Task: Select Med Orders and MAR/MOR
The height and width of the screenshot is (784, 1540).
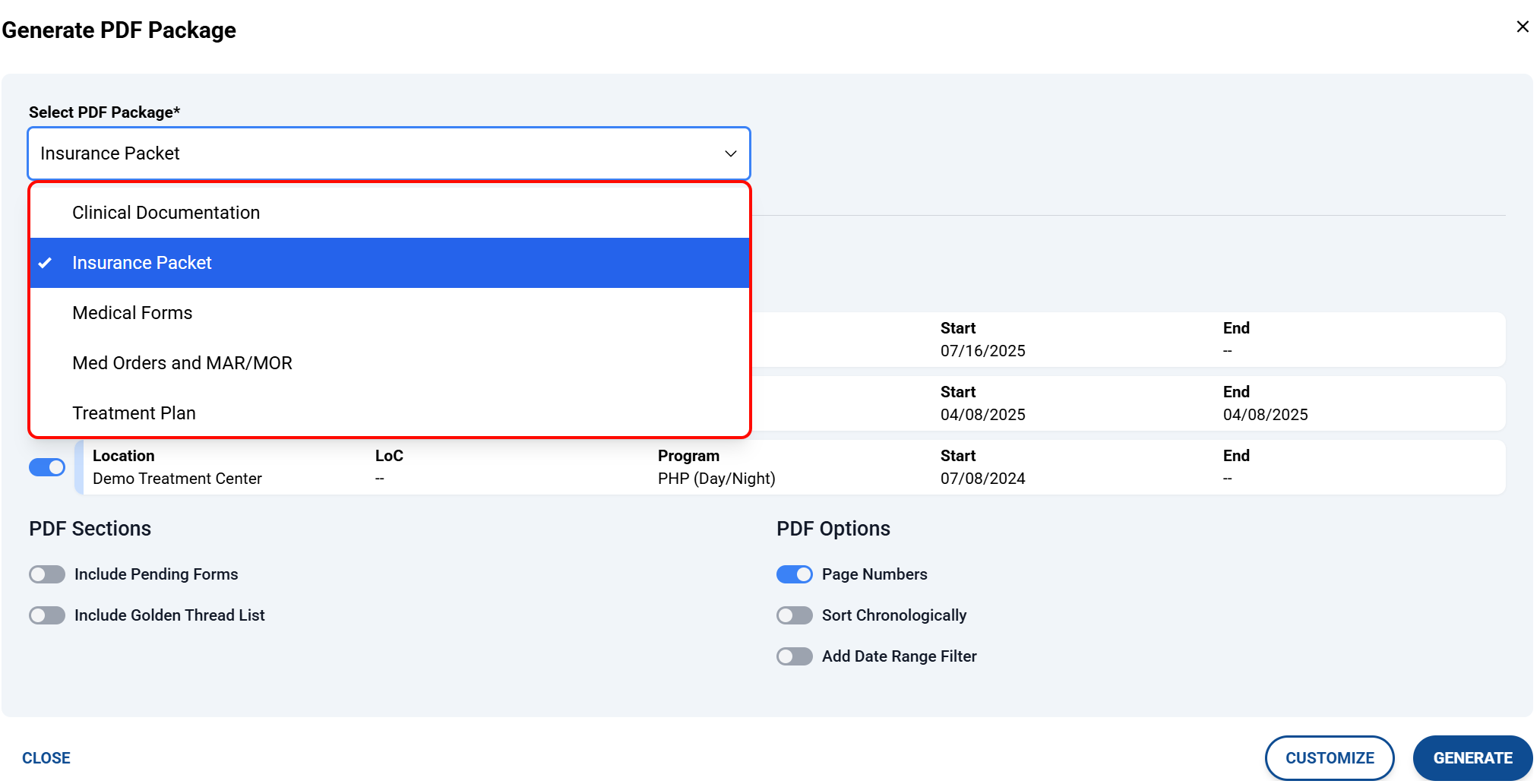Action: [x=182, y=363]
